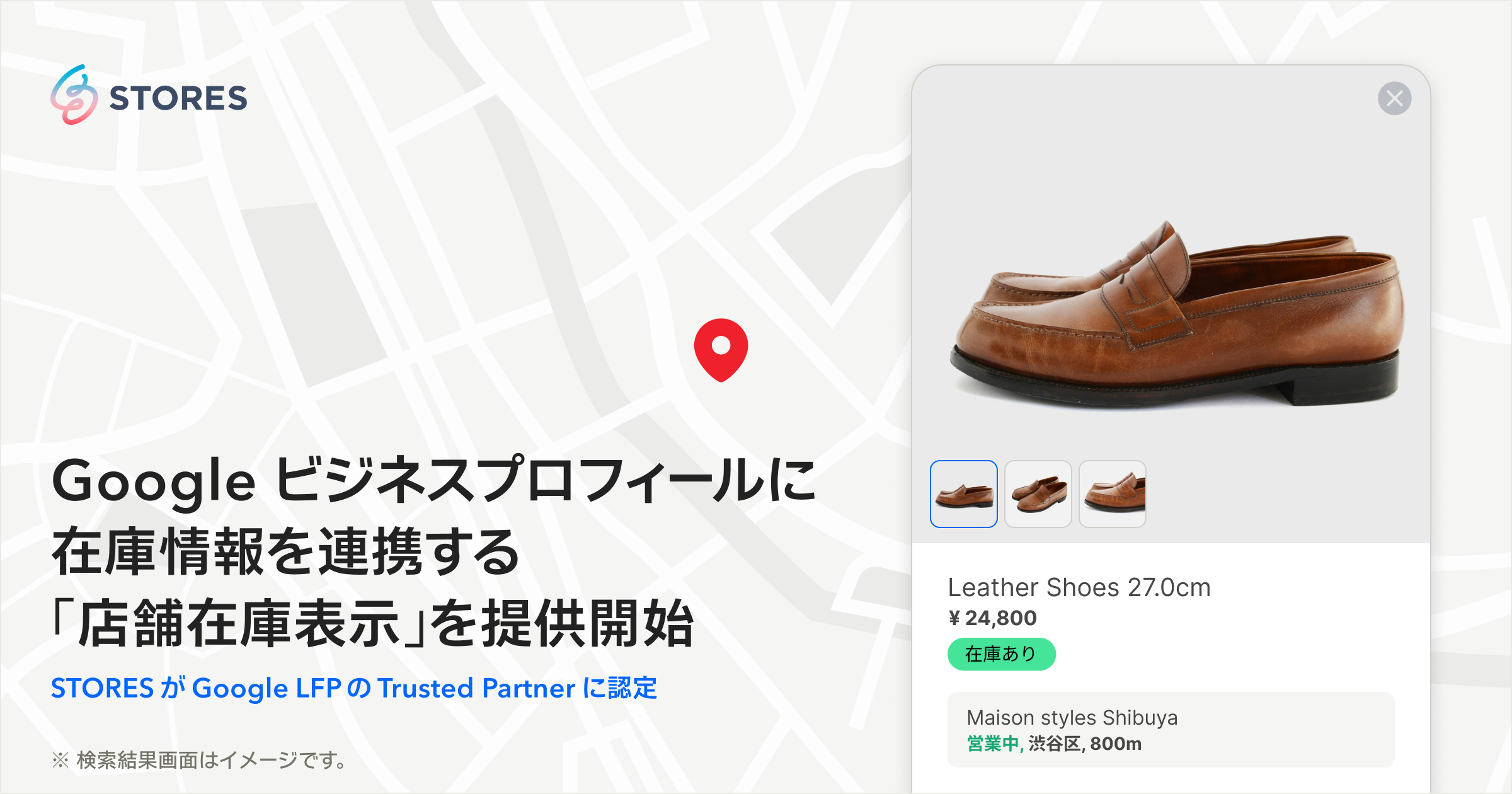Screen dimensions: 1512x794
Task: Open the Maison styles Shibuya store card
Action: [1171, 730]
